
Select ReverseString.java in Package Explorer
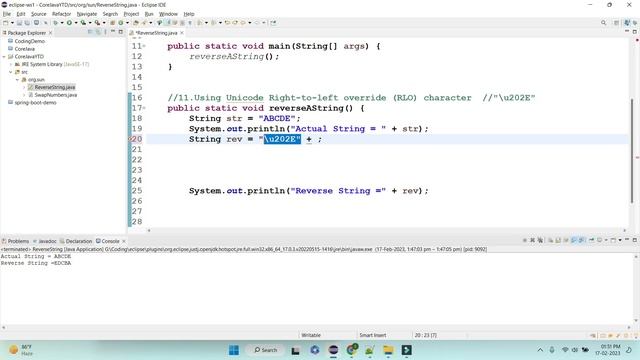tap(52, 87)
